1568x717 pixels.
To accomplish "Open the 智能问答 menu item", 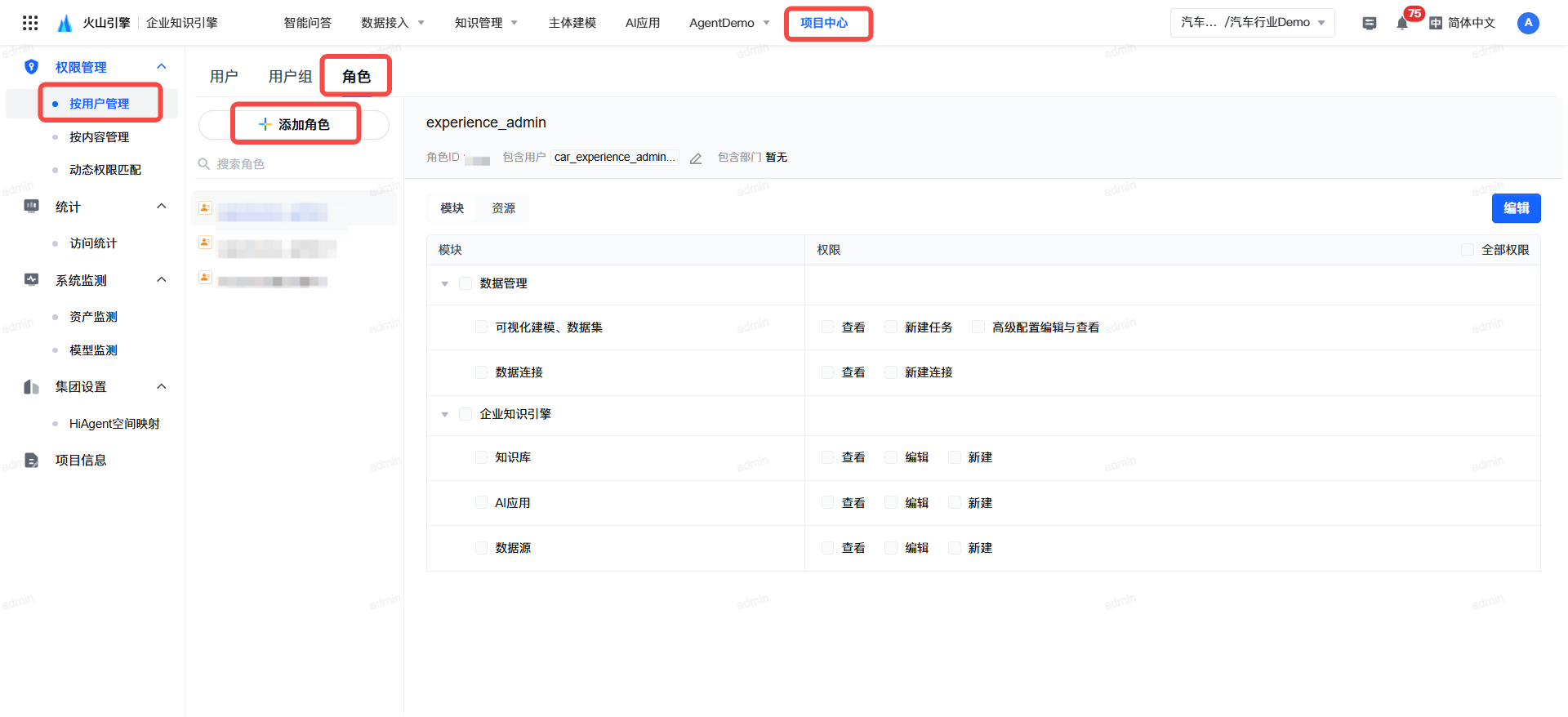I will tap(307, 23).
